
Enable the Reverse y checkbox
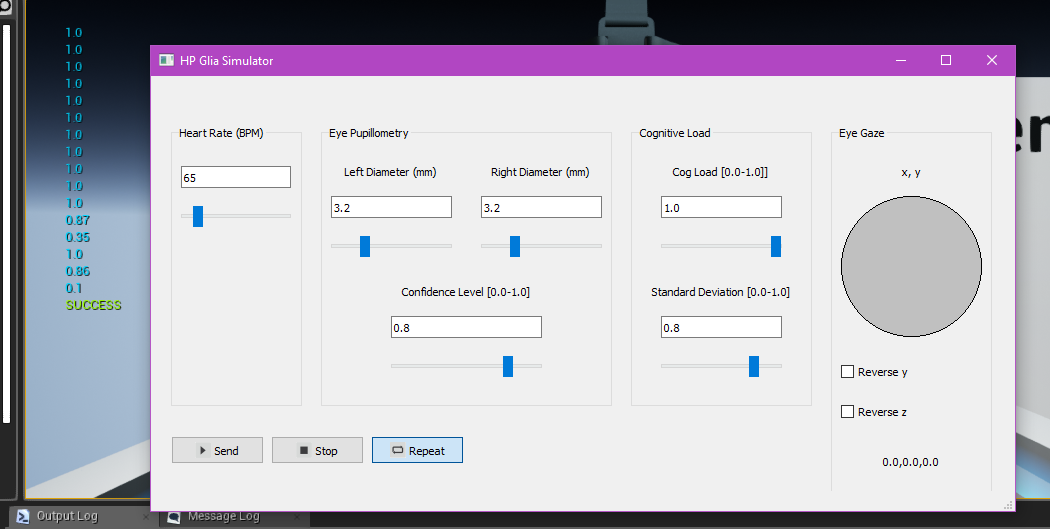[848, 372]
